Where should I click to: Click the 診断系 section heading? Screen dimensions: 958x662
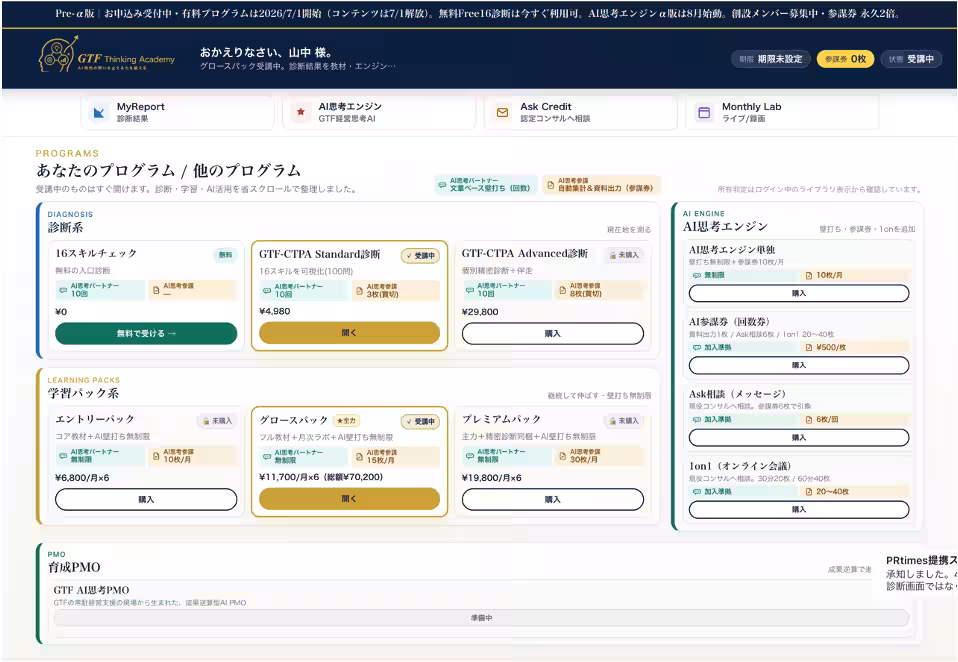(x=65, y=228)
